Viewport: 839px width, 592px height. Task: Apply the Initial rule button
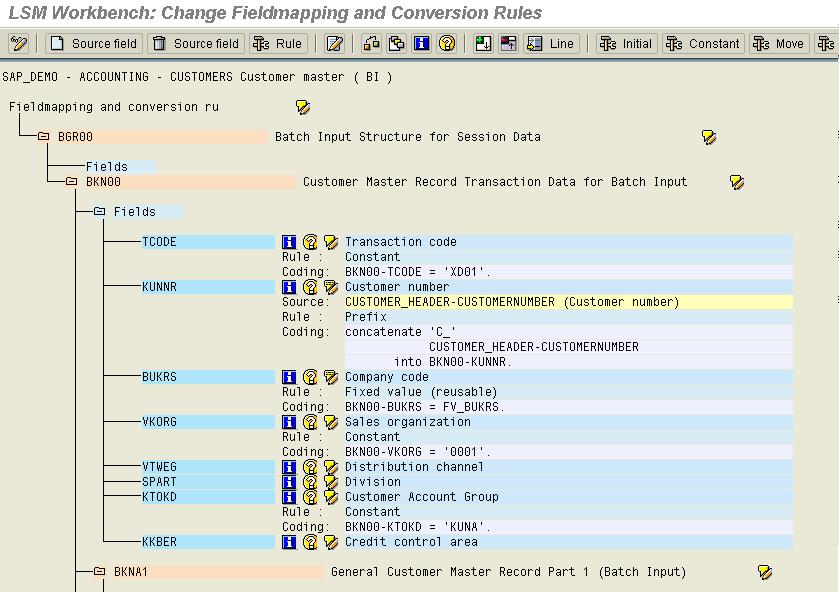pyautogui.click(x=626, y=44)
